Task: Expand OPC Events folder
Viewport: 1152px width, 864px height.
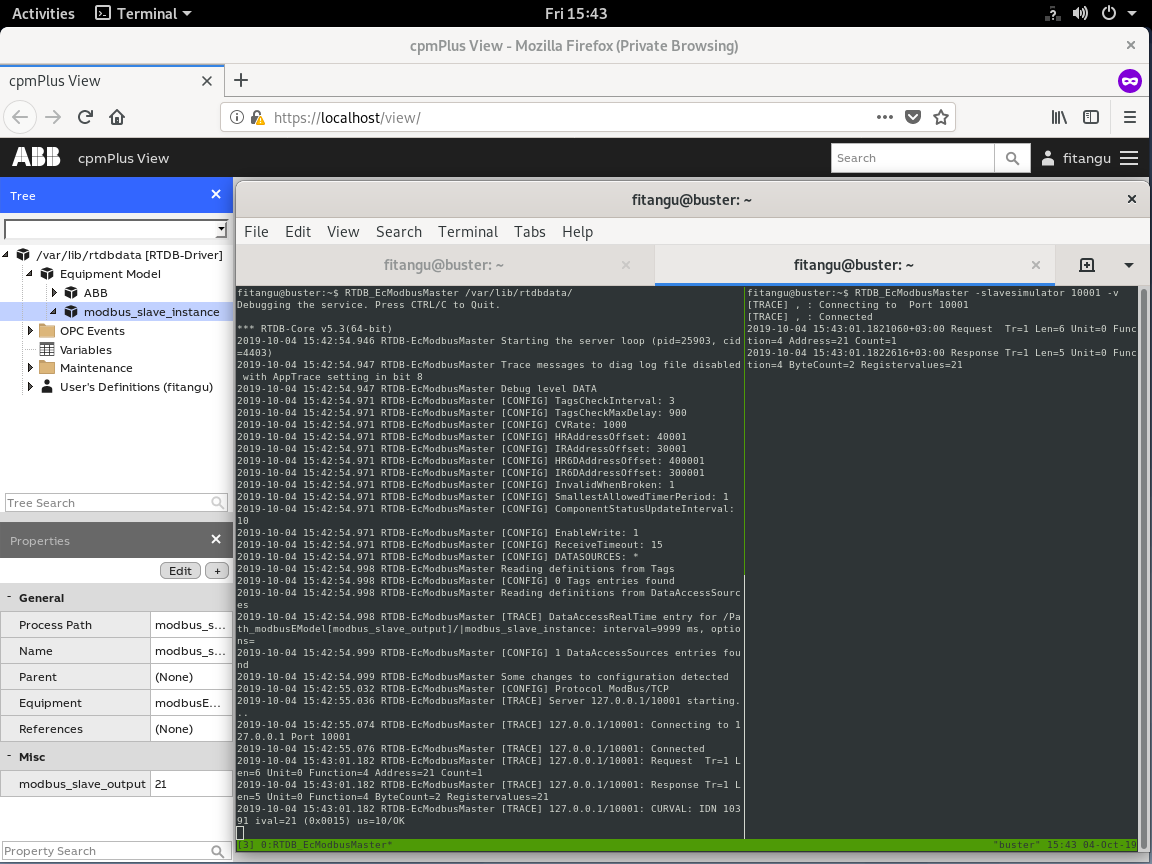Action: point(30,331)
